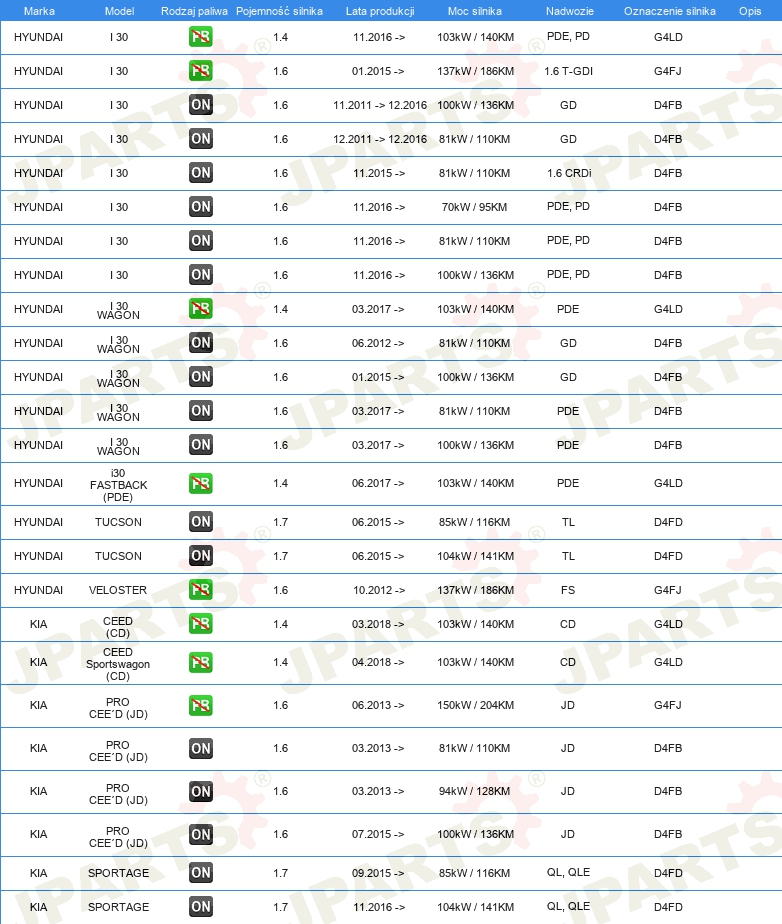Click petrol icon in VELOSTER row
This screenshot has width=782, height=924.
[x=200, y=590]
